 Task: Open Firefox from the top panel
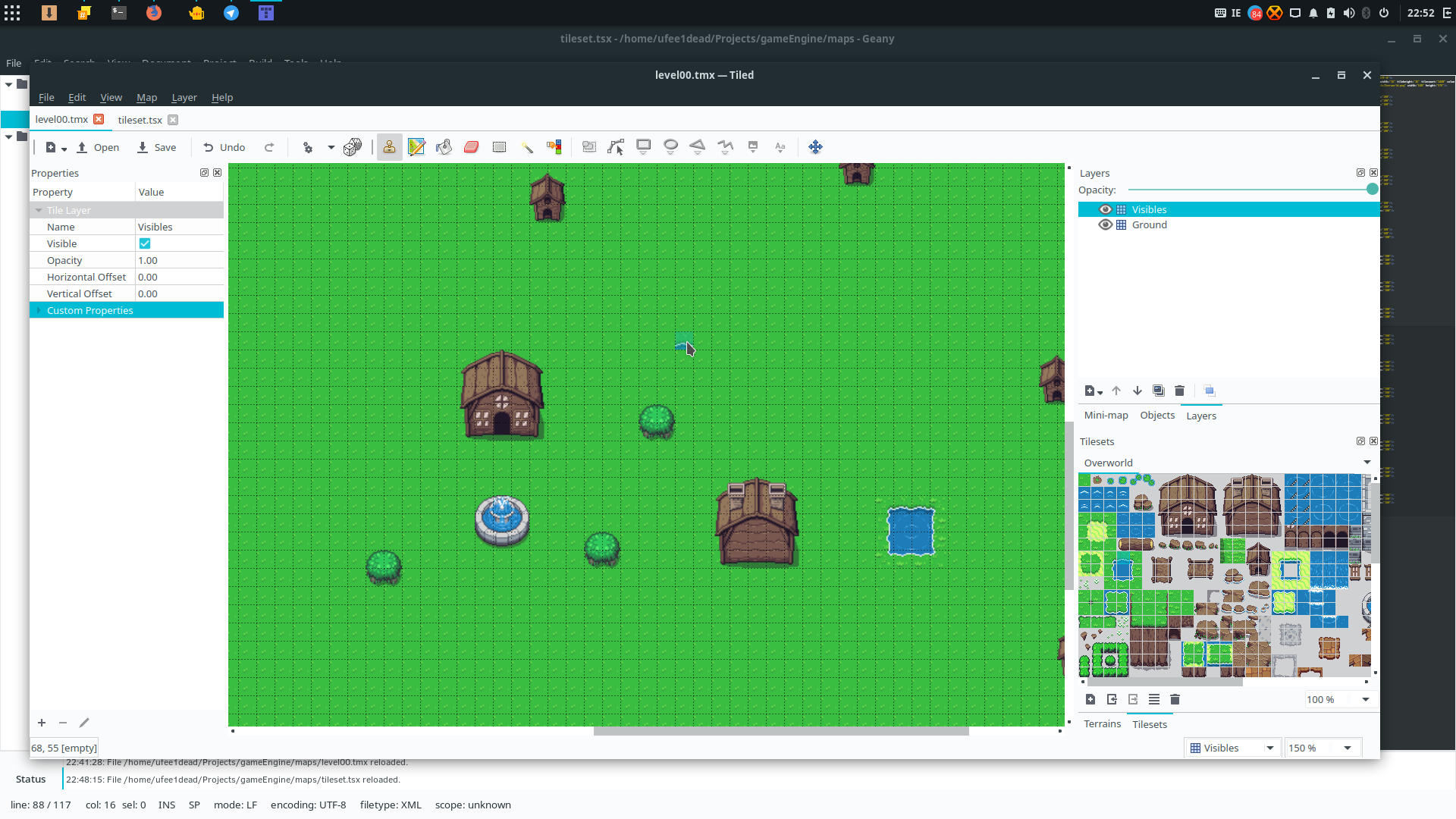tap(154, 13)
